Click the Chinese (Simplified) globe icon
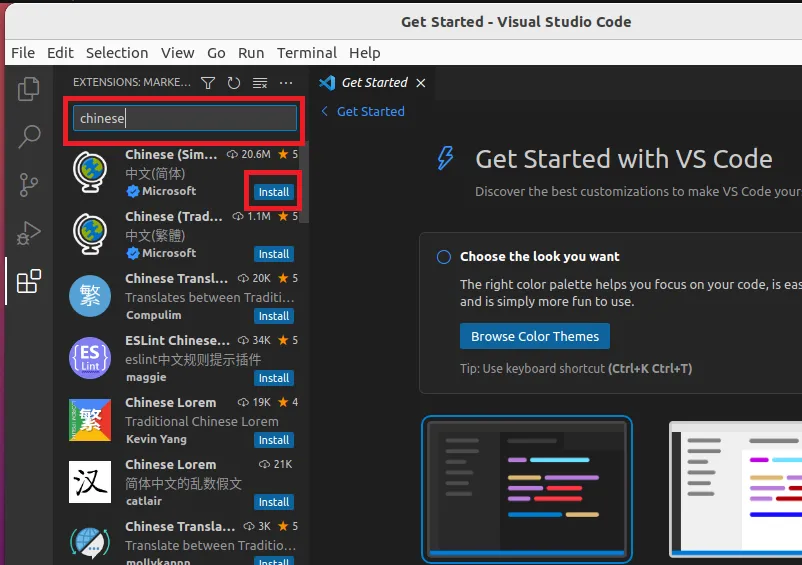 click(x=90, y=172)
